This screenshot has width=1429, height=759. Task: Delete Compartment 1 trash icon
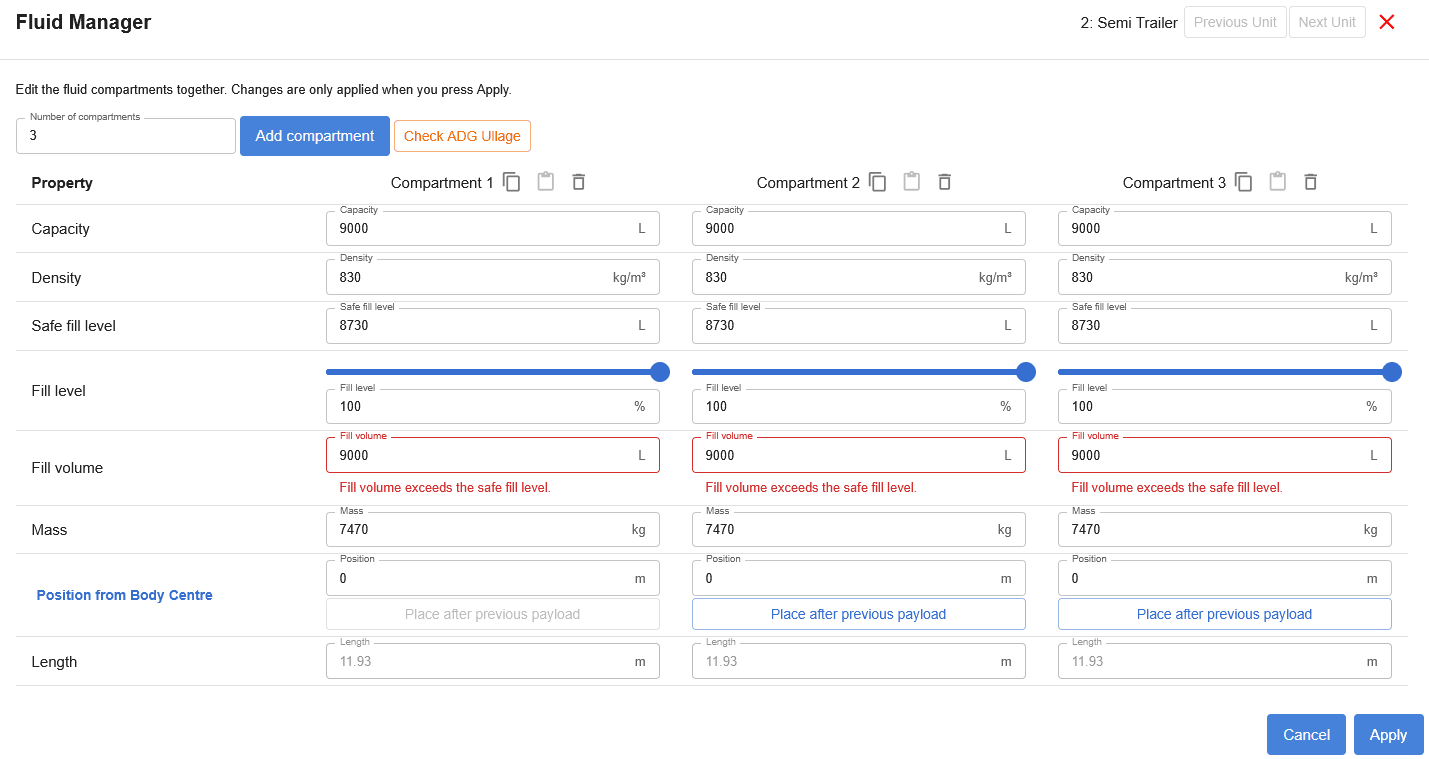(x=578, y=182)
